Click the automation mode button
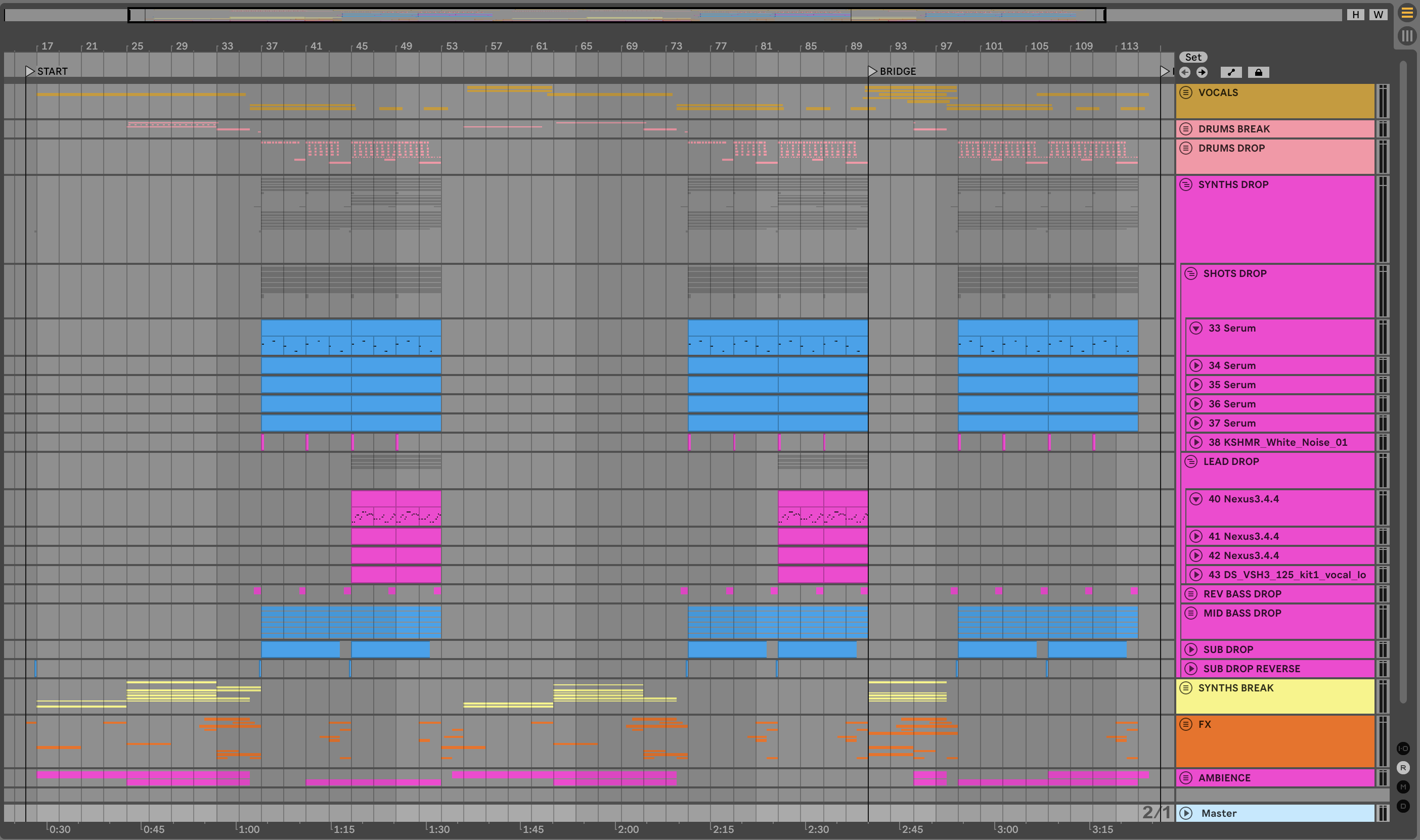 pos(1231,72)
